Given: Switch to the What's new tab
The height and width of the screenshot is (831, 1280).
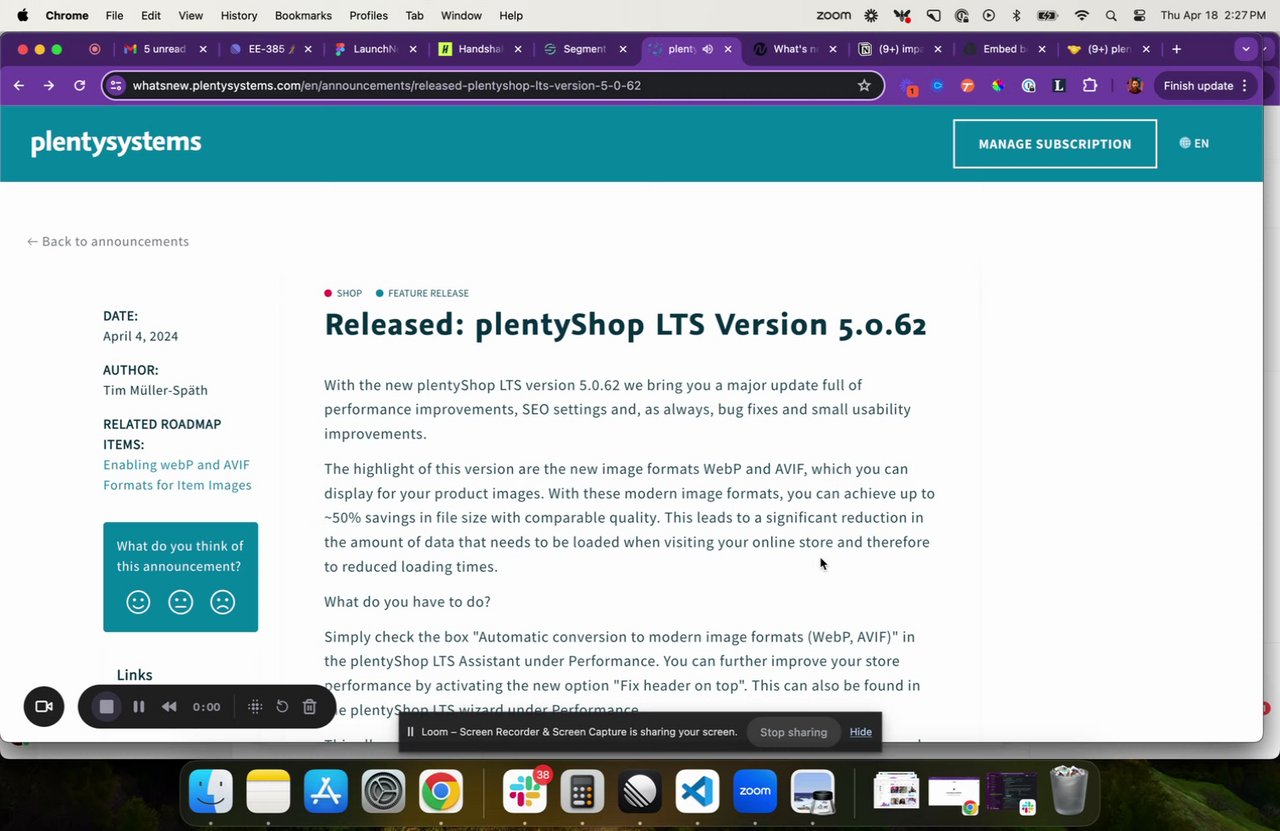Looking at the screenshot, I should click(795, 49).
